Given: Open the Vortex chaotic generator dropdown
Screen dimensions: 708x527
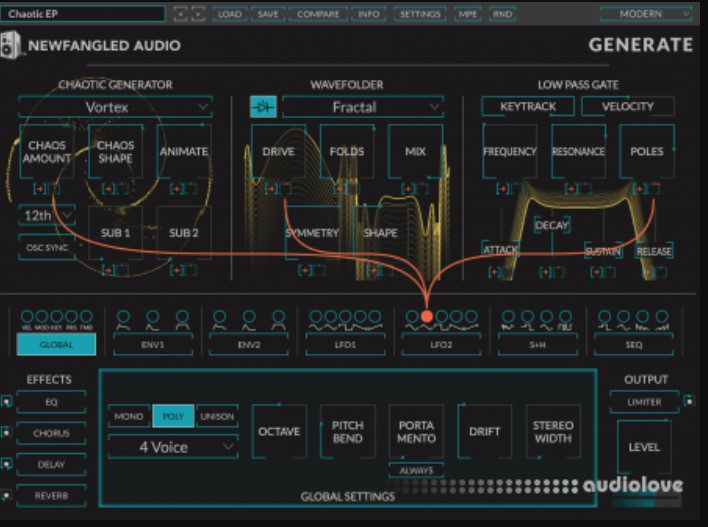Looking at the screenshot, I should [116, 107].
